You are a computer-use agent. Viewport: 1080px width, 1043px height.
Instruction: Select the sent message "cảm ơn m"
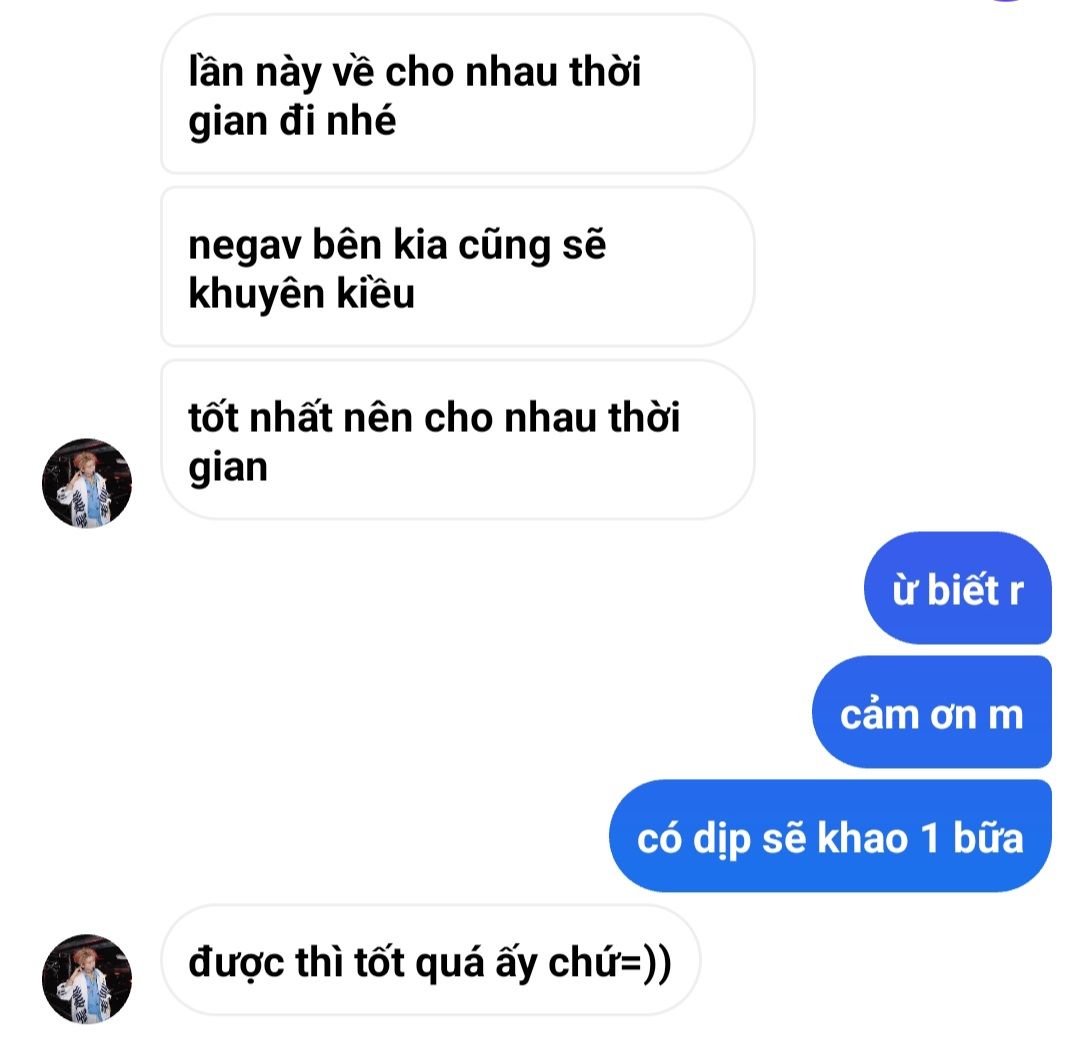[x=931, y=712]
